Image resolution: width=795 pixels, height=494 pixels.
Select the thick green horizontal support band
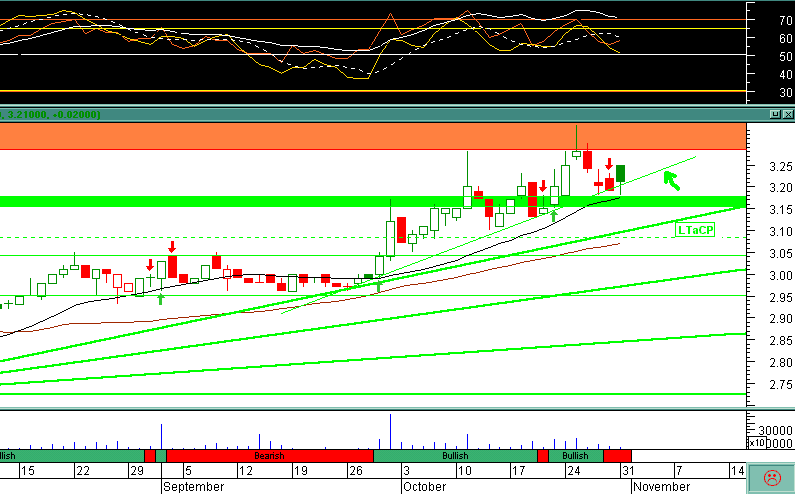(x=373, y=201)
